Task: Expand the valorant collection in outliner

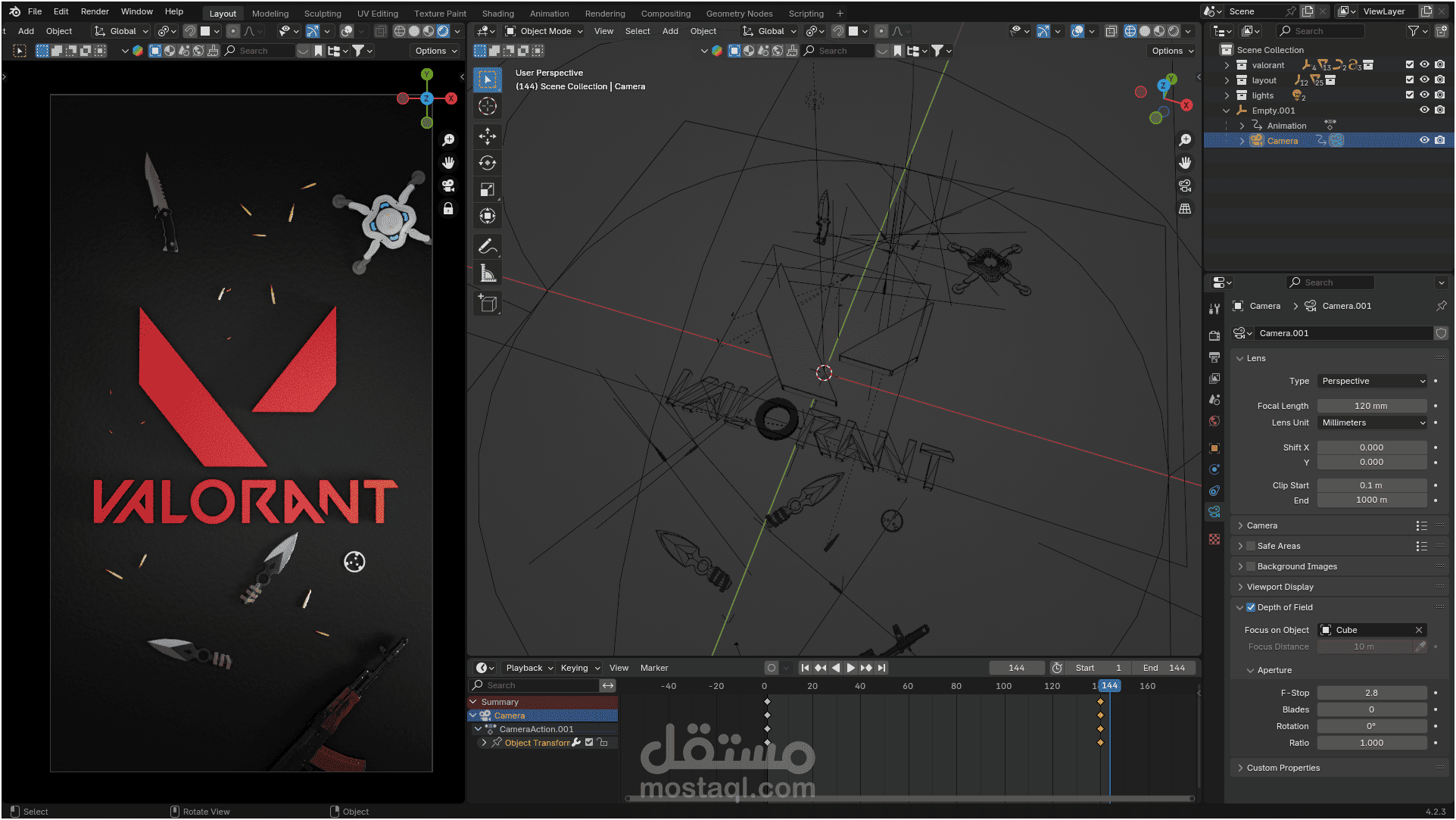Action: [x=1227, y=65]
